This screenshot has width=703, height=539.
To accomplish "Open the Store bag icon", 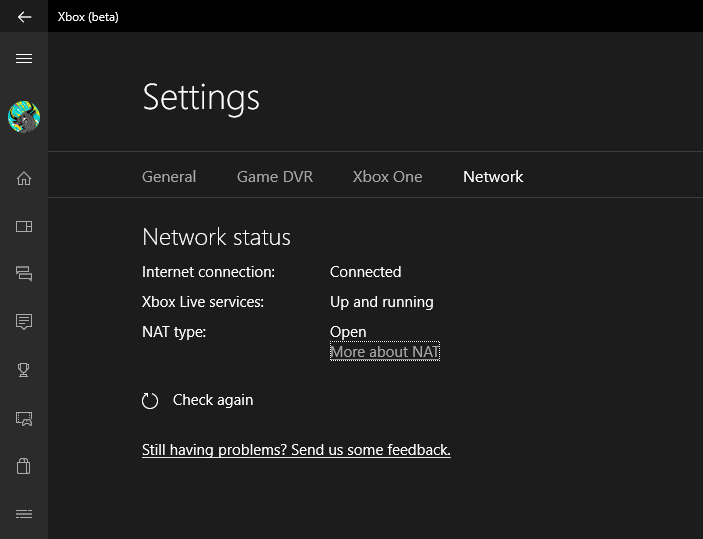I will pyautogui.click(x=24, y=465).
